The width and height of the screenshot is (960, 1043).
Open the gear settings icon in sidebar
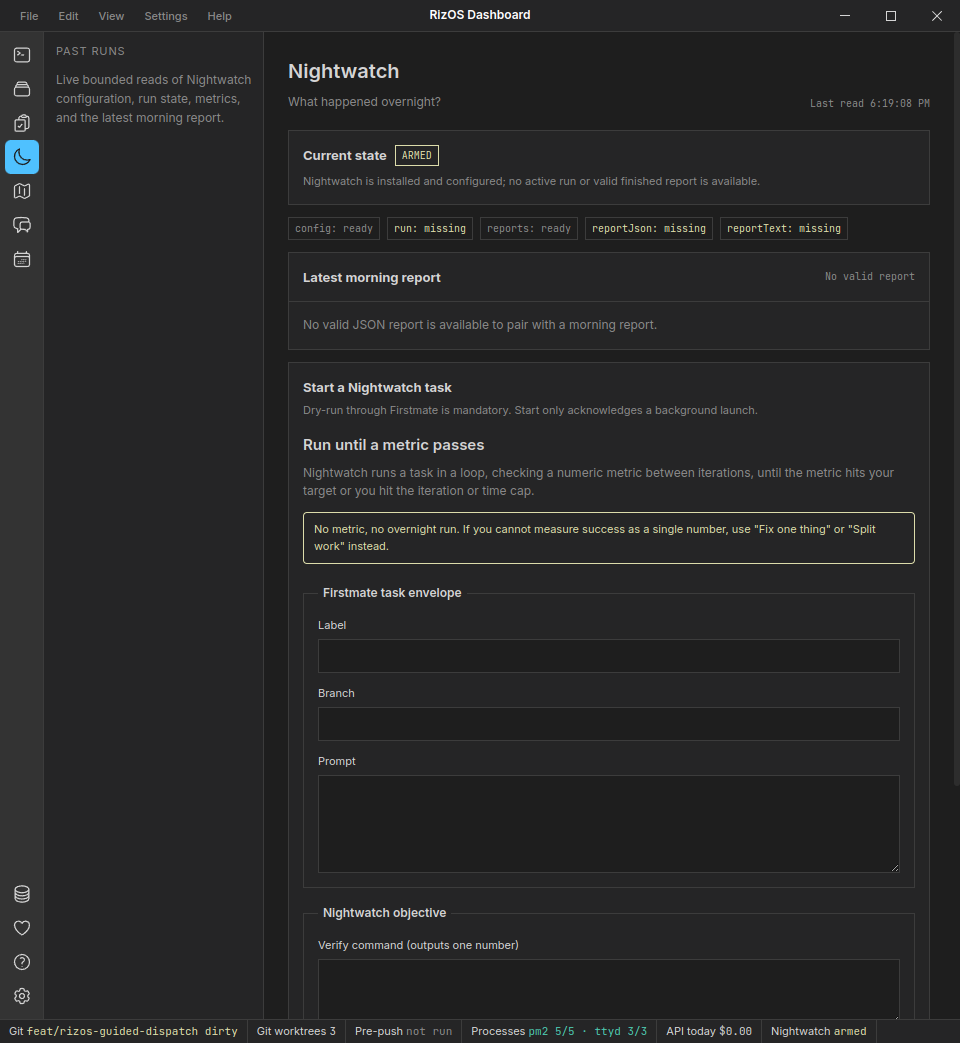(22, 996)
